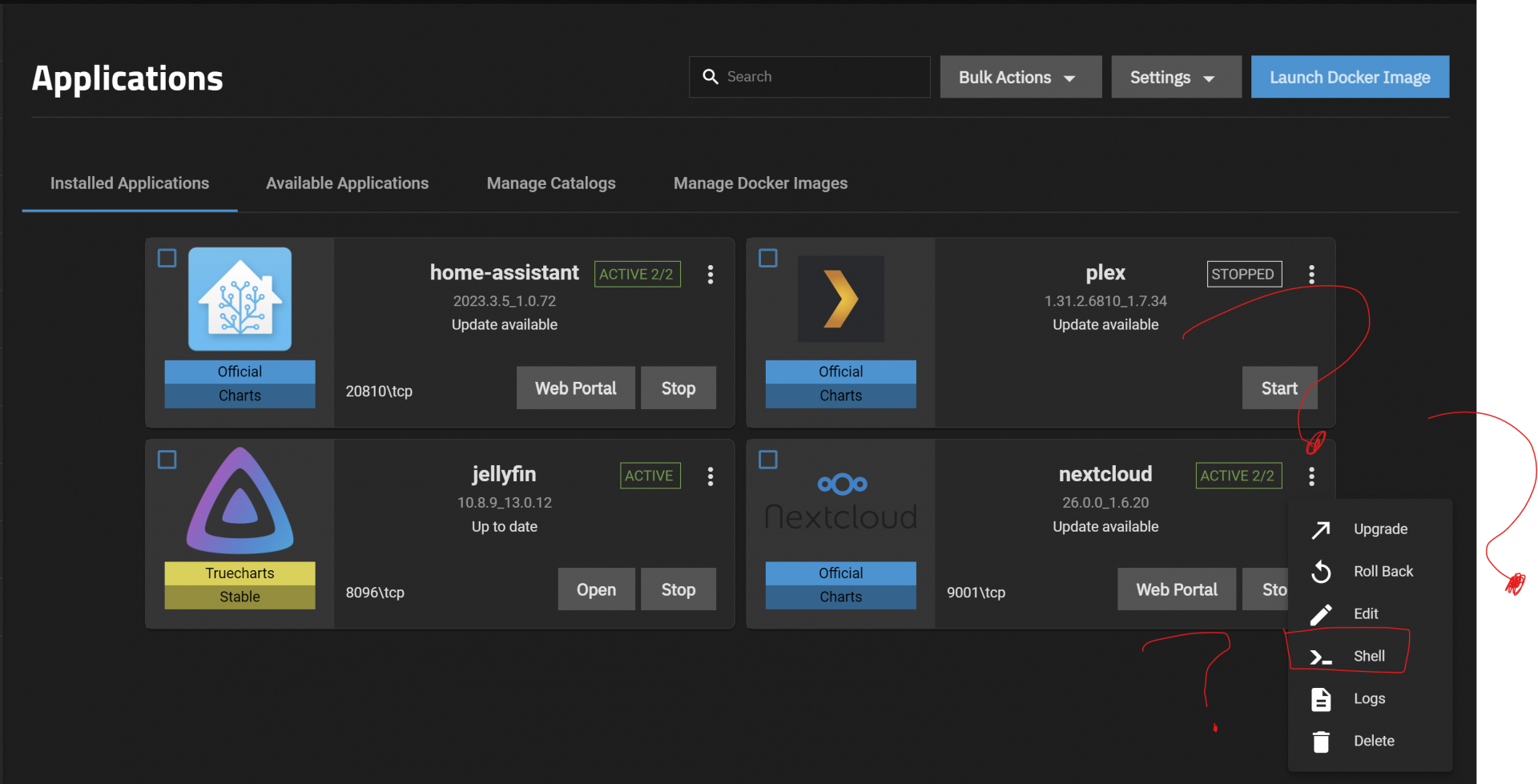
Task: Click nextcloud version 26.0.0_1.6.20
Action: pos(1105,504)
